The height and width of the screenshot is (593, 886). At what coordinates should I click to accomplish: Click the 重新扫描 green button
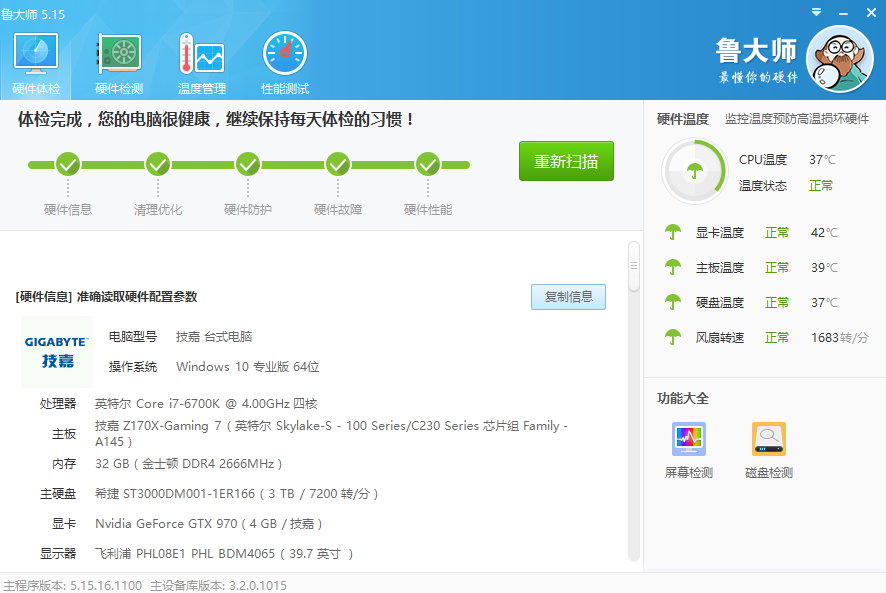click(x=566, y=161)
